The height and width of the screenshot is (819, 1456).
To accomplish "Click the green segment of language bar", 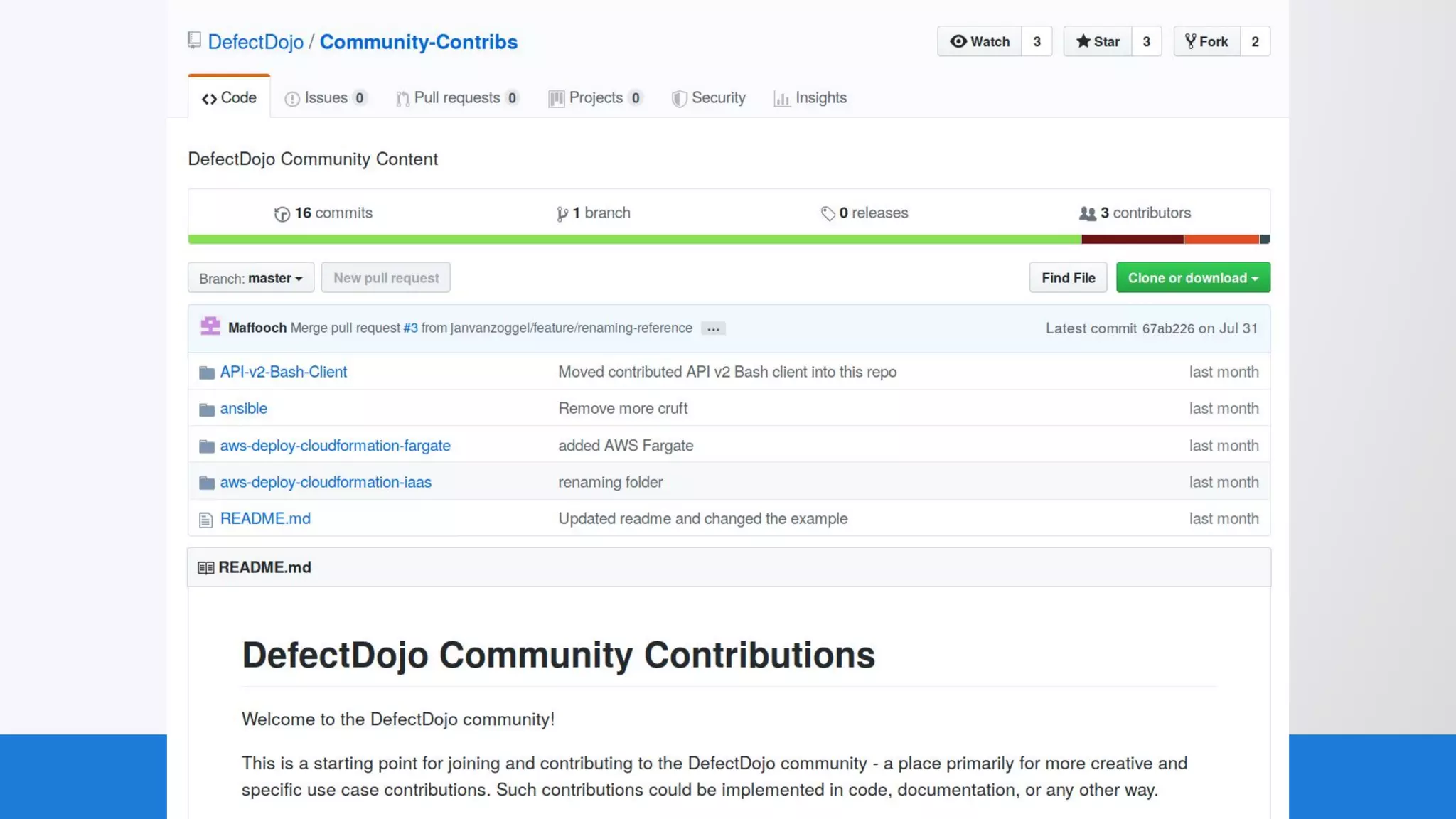I will coord(633,240).
